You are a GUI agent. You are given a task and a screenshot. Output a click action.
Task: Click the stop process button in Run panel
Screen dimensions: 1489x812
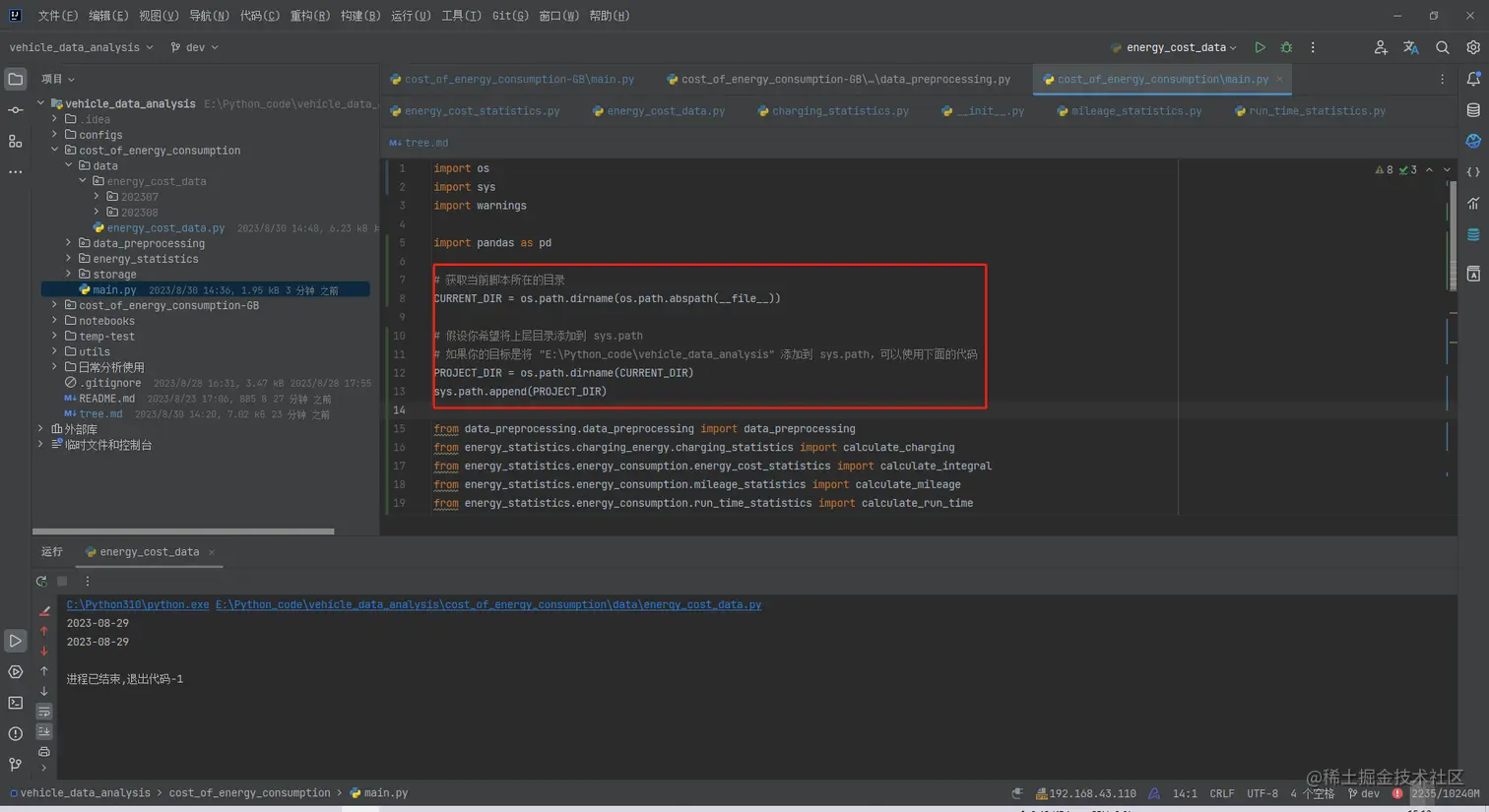(62, 581)
